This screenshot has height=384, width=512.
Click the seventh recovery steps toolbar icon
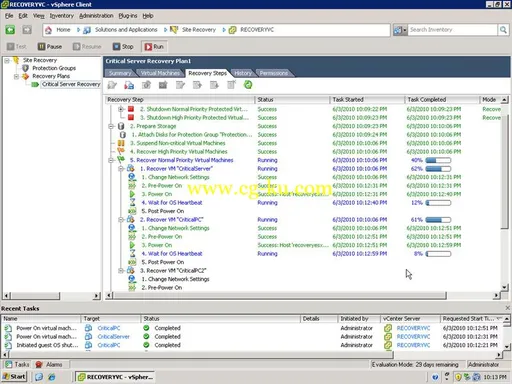(x=214, y=85)
